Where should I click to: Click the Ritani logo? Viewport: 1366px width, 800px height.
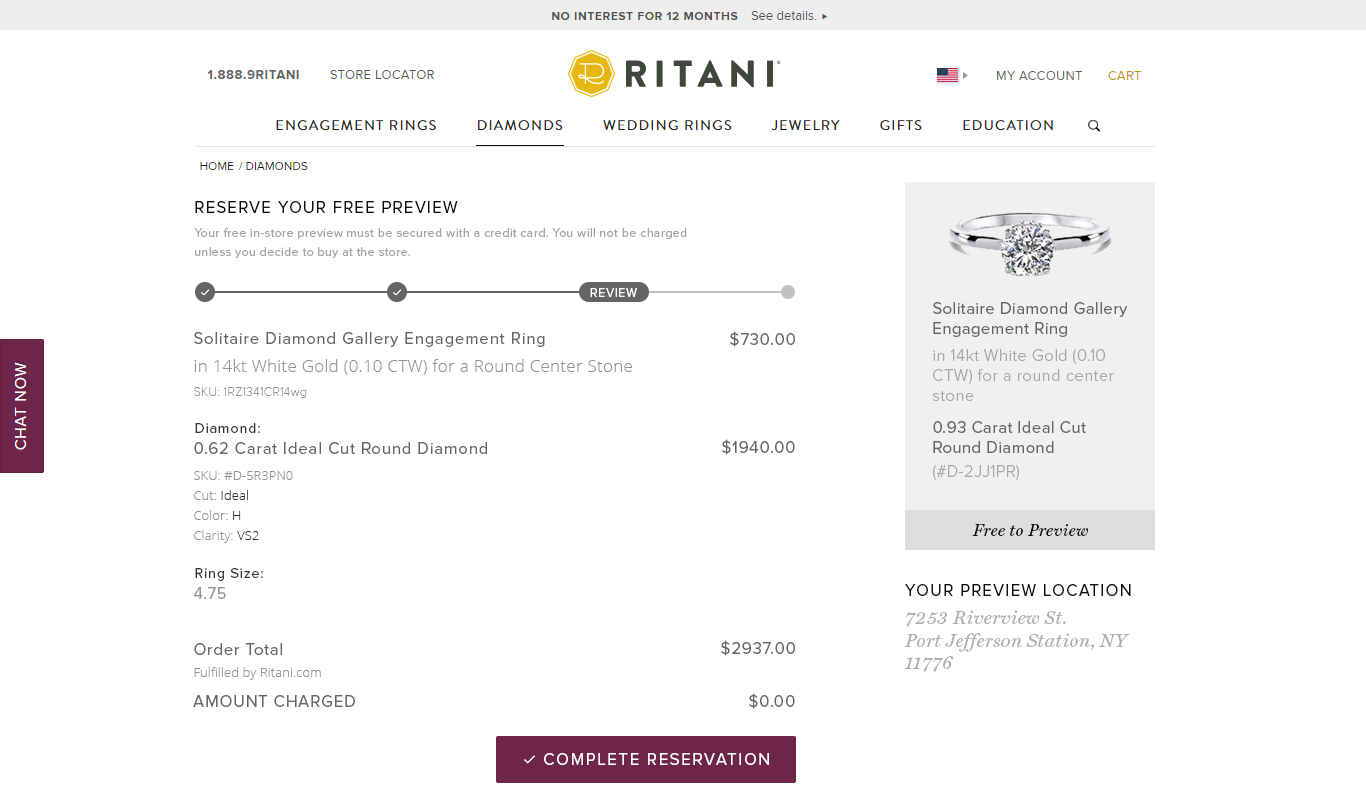click(672, 73)
